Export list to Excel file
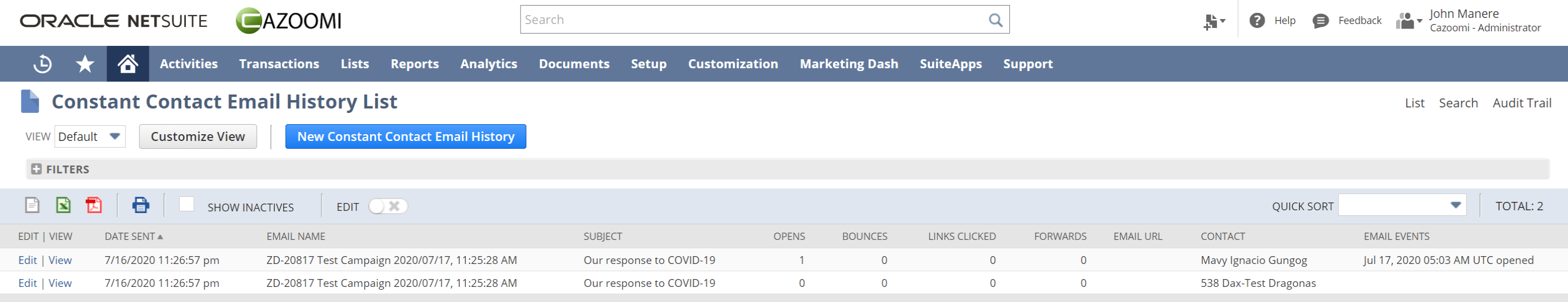 coord(63,205)
